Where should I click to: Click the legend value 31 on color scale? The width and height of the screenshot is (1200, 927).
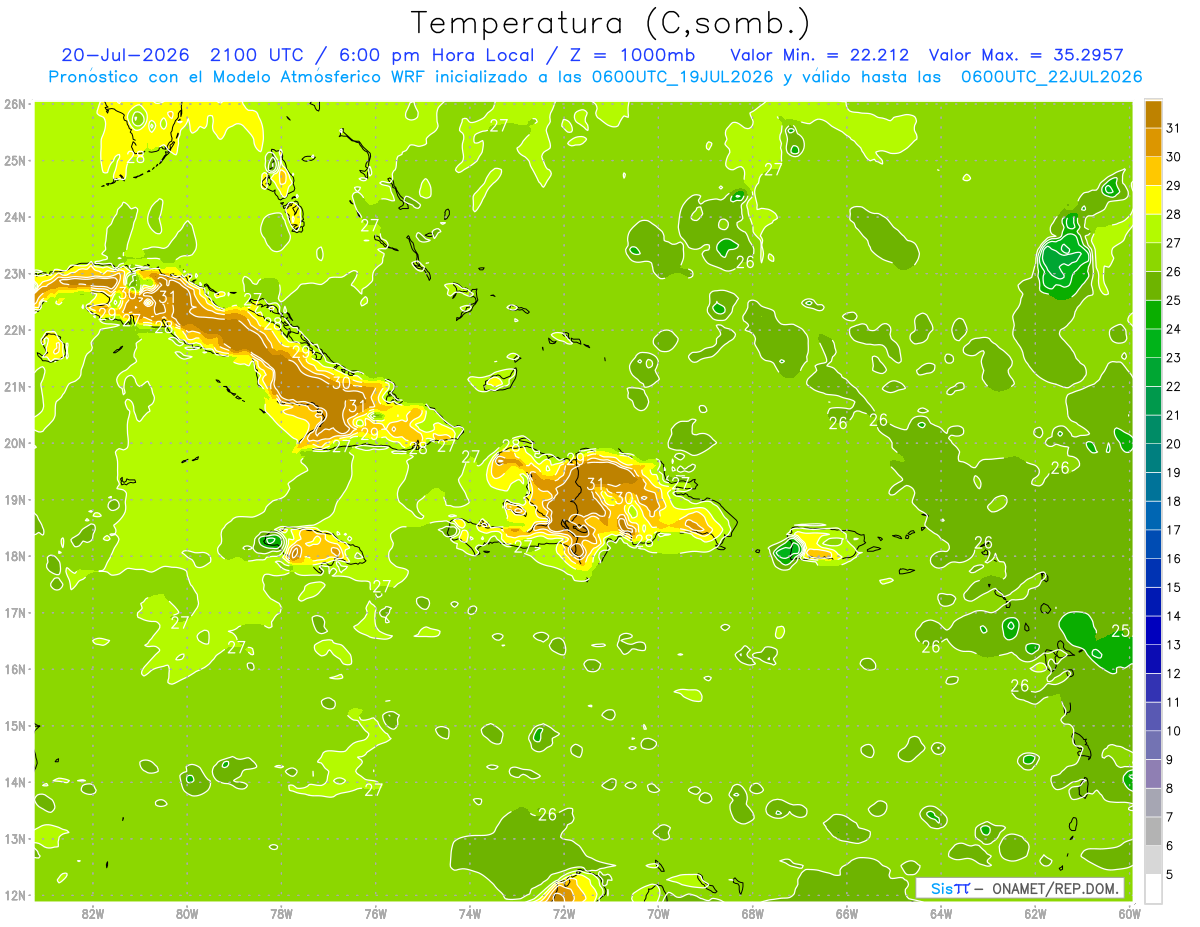click(x=1174, y=128)
